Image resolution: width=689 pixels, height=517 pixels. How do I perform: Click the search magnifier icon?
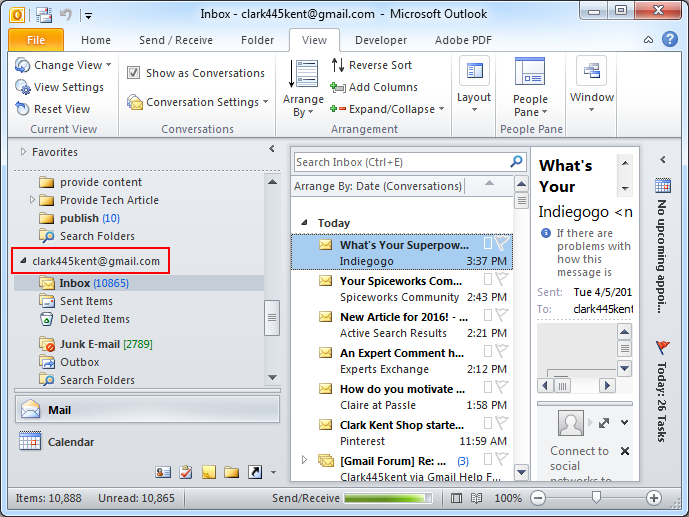(516, 162)
